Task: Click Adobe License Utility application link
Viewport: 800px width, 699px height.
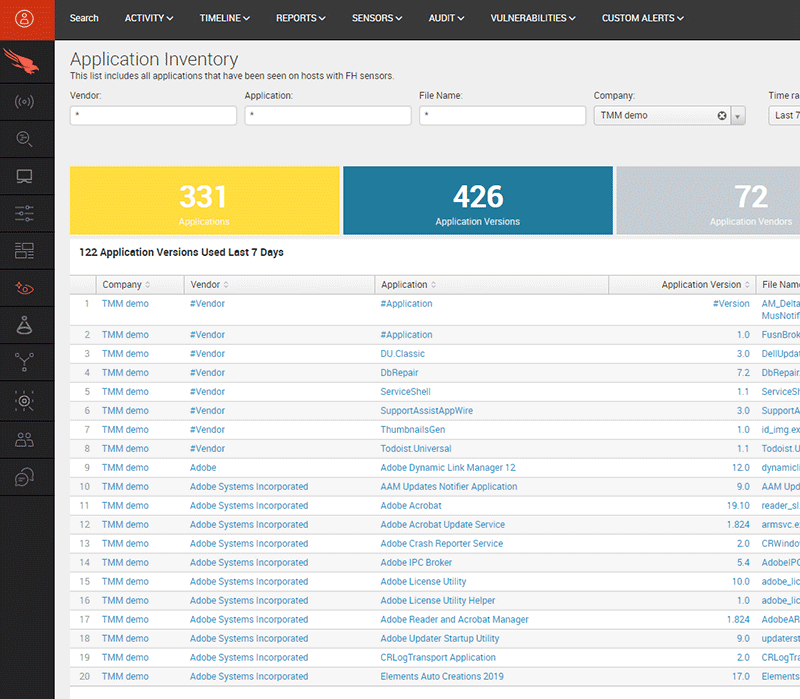Action: click(423, 582)
